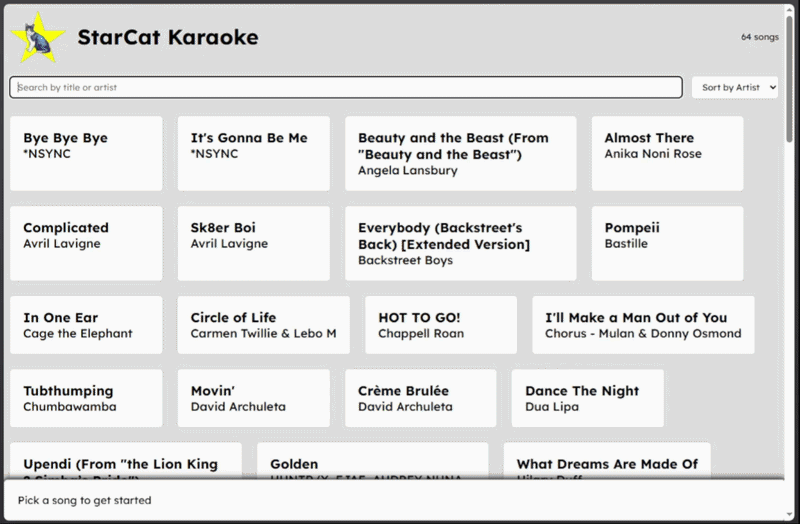The image size is (800, 524).
Task: Select I'll Make a Man Out of You
Action: coord(643,325)
